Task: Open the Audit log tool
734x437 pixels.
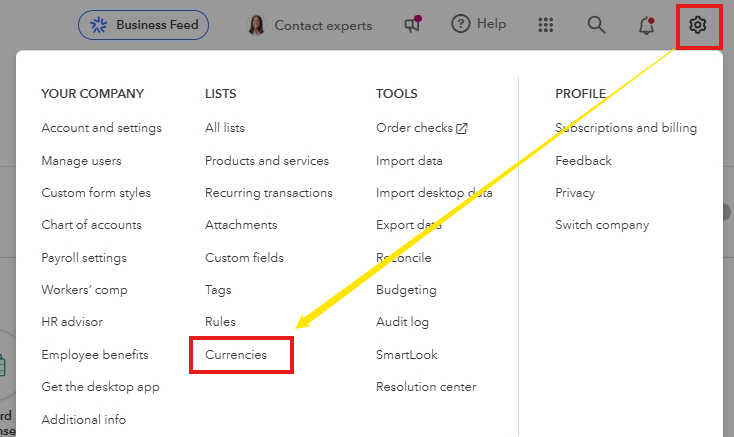Action: (402, 322)
